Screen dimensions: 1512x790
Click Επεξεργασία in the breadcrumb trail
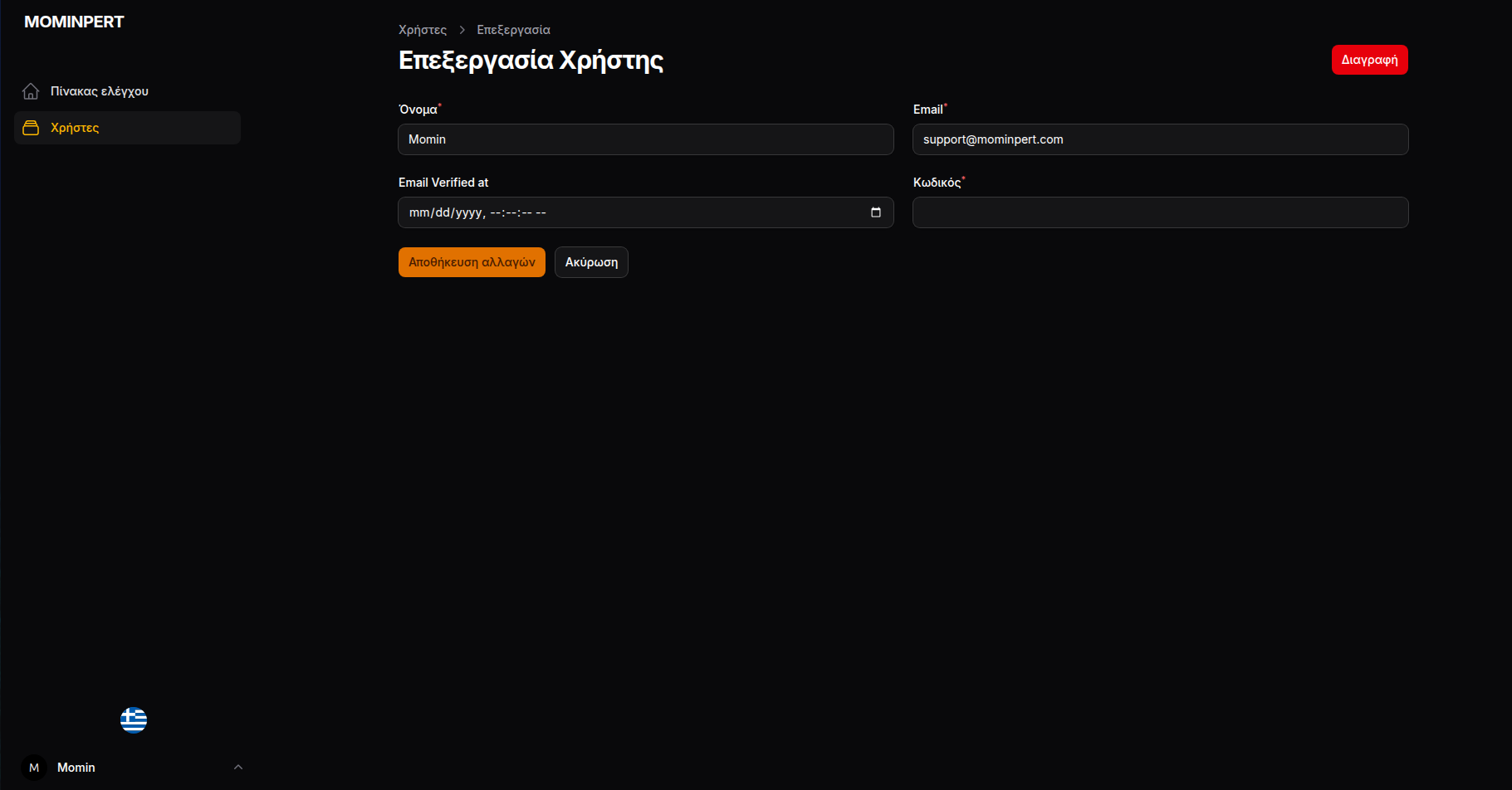pyautogui.click(x=513, y=29)
